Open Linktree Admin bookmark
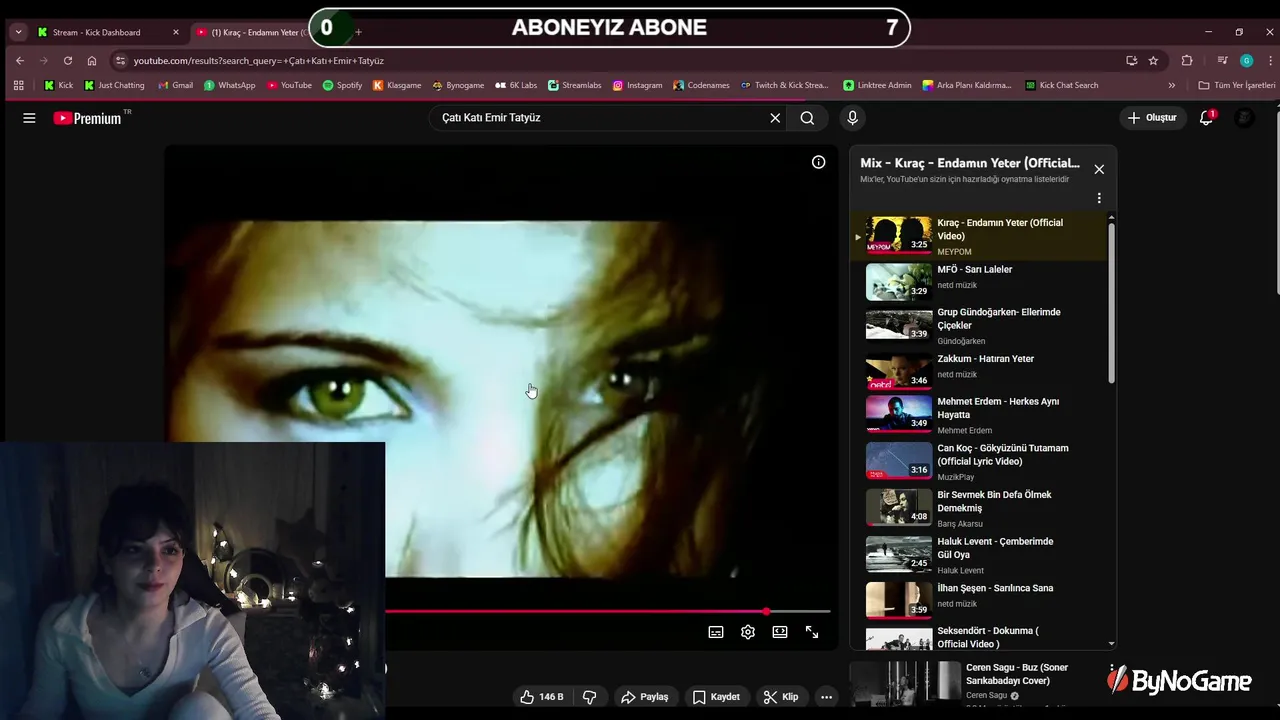The width and height of the screenshot is (1280, 720). point(877,85)
